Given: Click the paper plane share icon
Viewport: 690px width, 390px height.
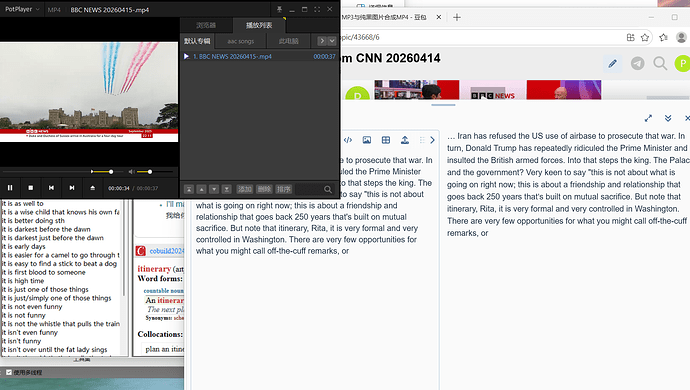Looking at the screenshot, I should click(637, 63).
